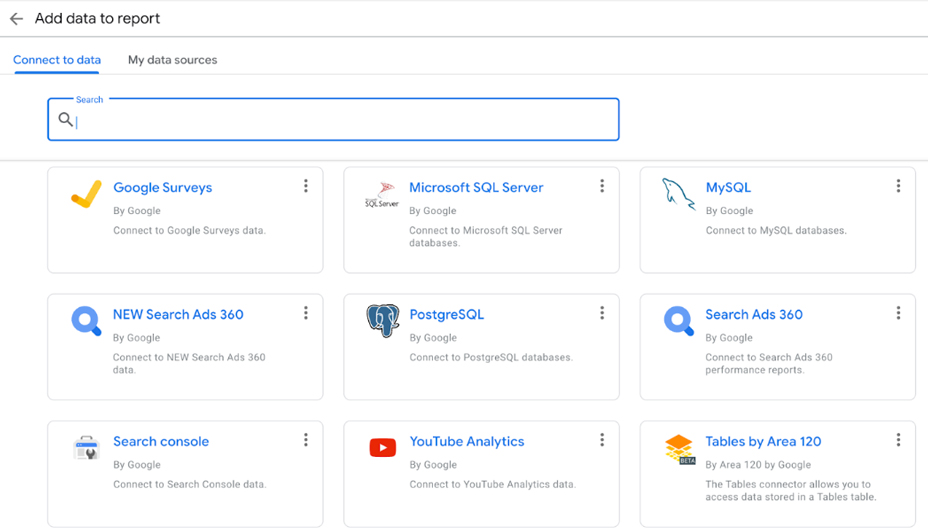Viewport: 928px width, 530px height.
Task: Select the YouTube Analytics connector title
Action: coord(467,441)
